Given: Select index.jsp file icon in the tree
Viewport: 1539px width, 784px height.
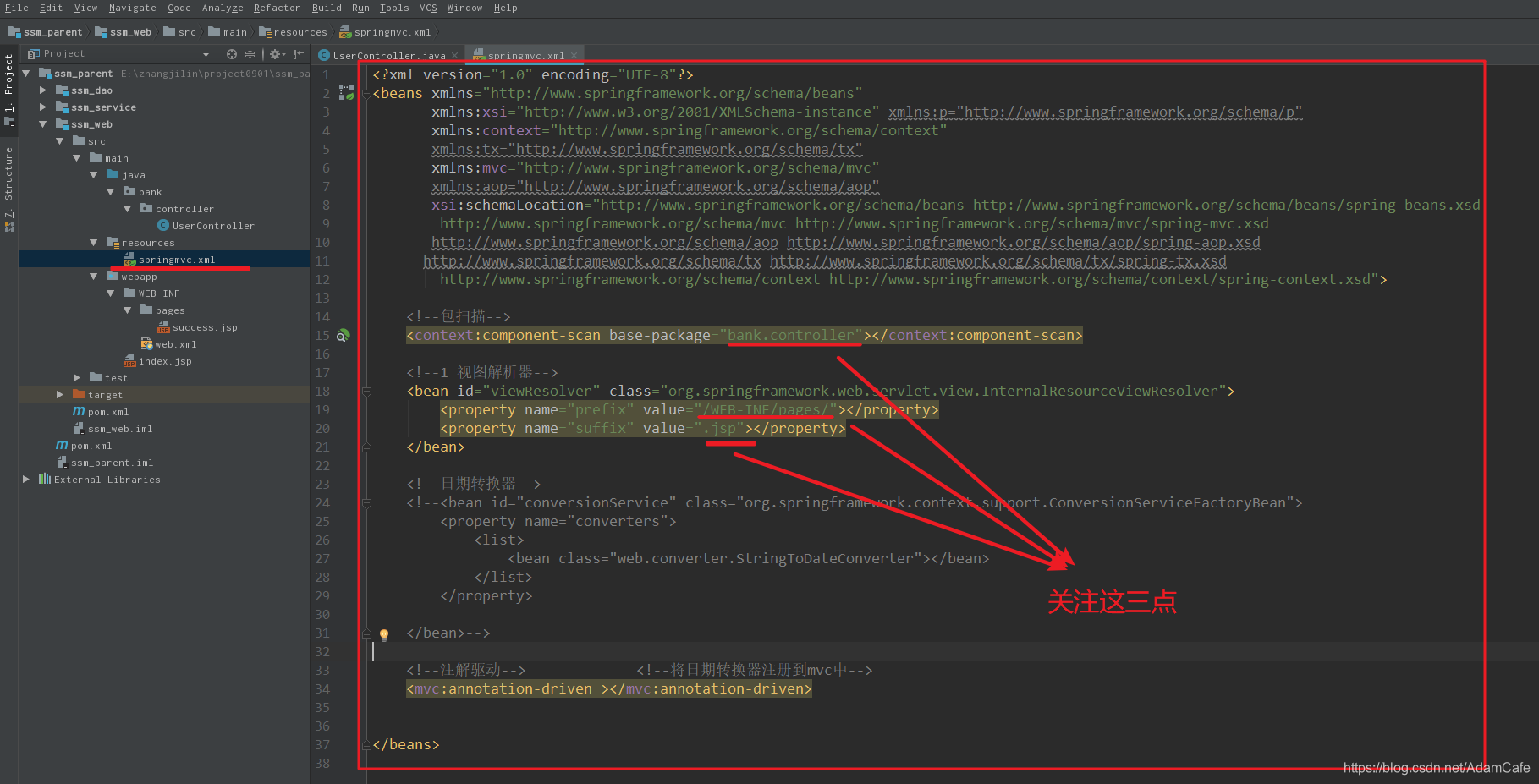Looking at the screenshot, I should click(x=129, y=360).
